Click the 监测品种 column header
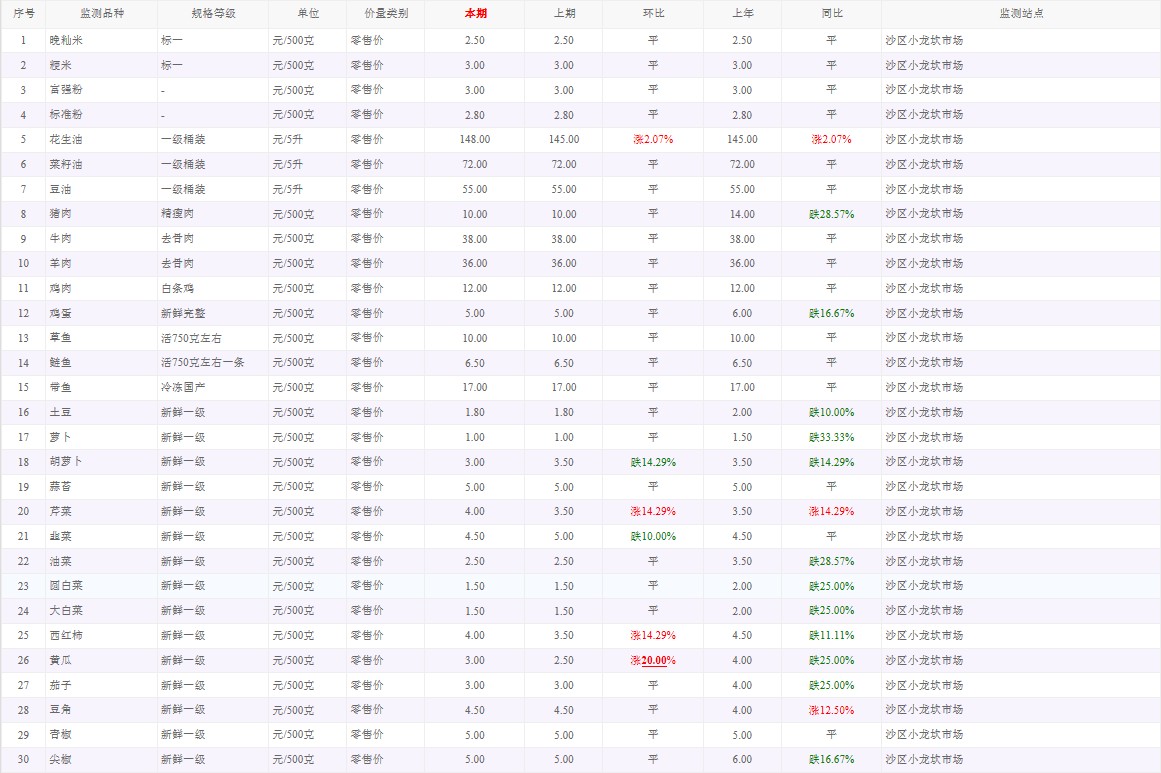The image size is (1161, 773). click(x=102, y=14)
